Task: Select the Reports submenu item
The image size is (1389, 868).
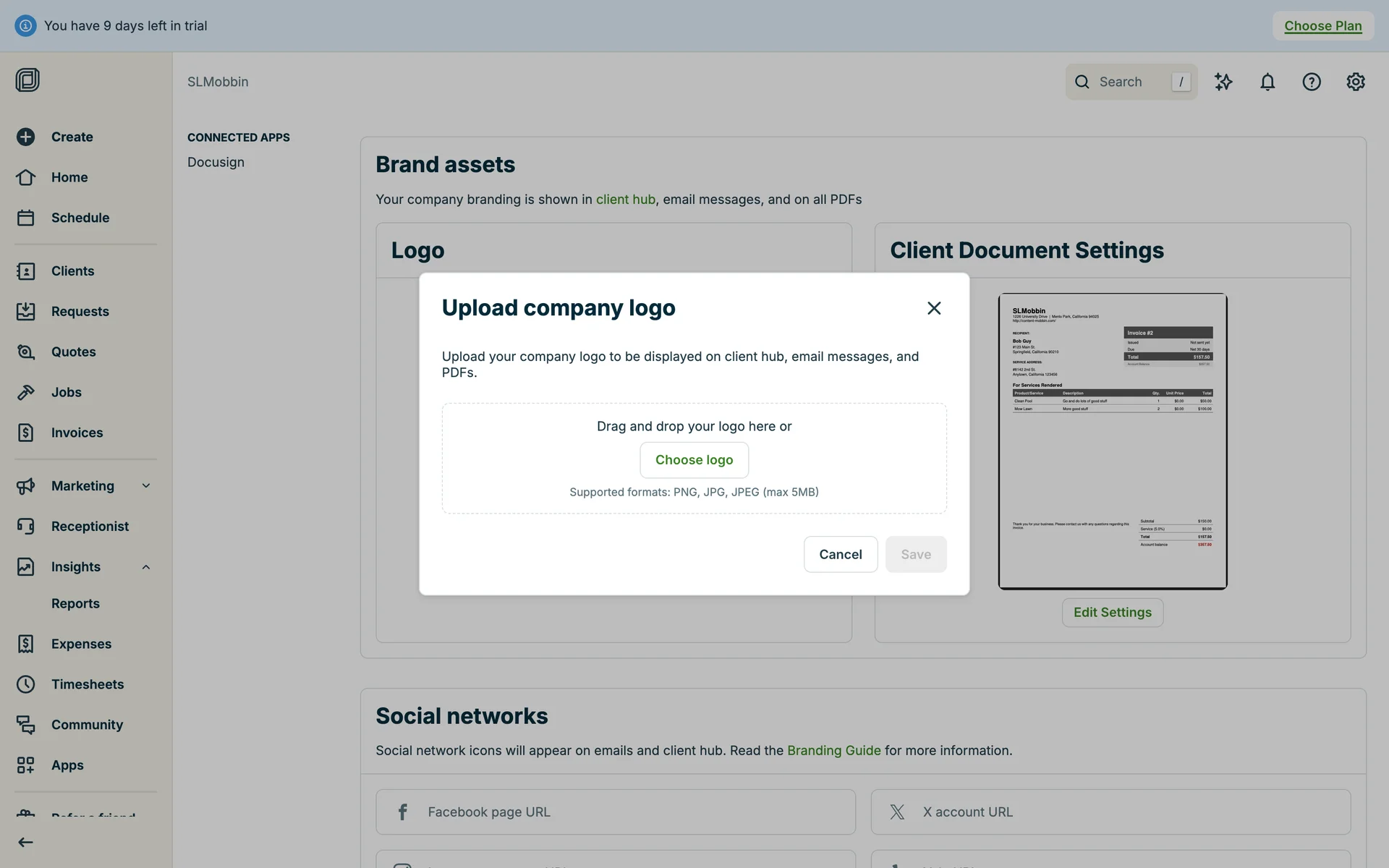Action: pyautogui.click(x=75, y=603)
